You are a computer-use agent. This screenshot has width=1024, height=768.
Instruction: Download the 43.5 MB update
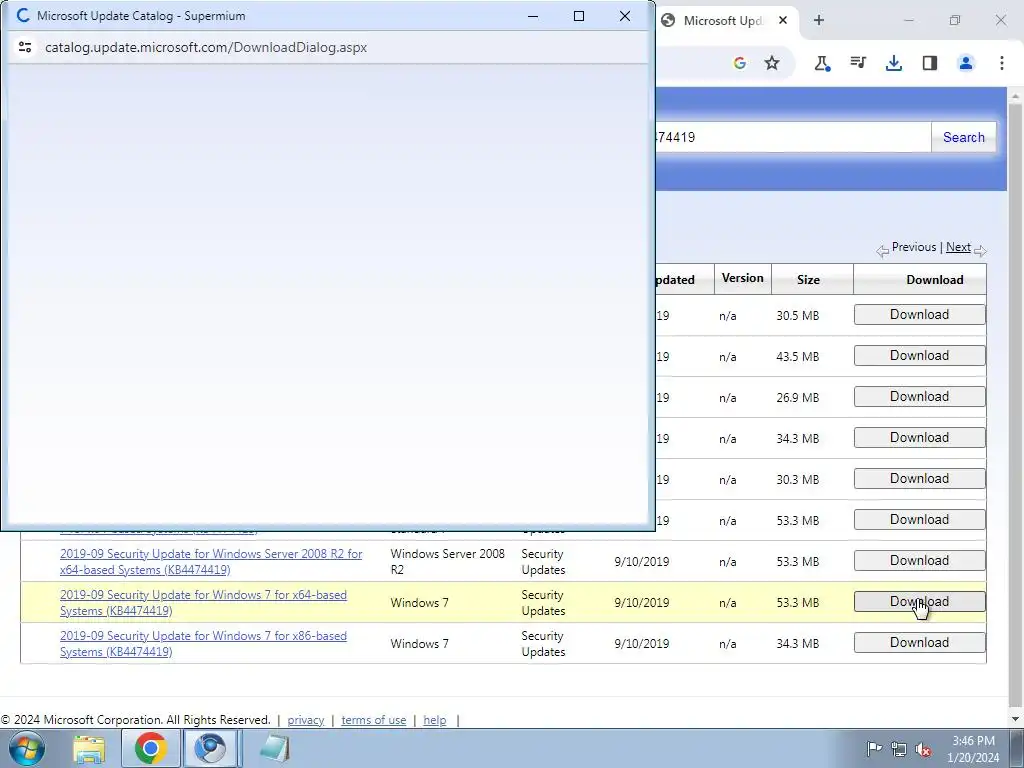pyautogui.click(x=920, y=356)
